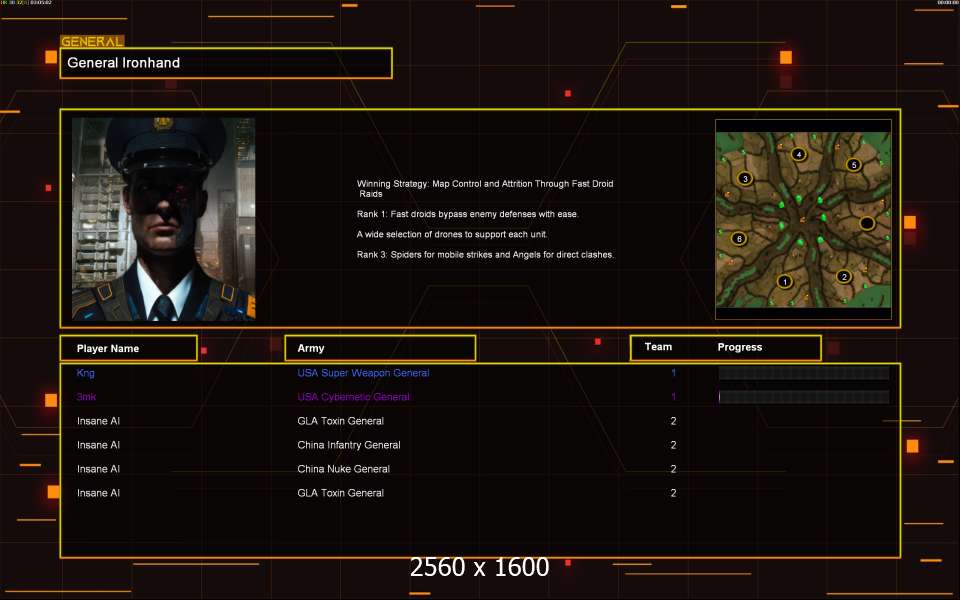Click the General Ironhand name field
960x600 pixels.
click(226, 63)
